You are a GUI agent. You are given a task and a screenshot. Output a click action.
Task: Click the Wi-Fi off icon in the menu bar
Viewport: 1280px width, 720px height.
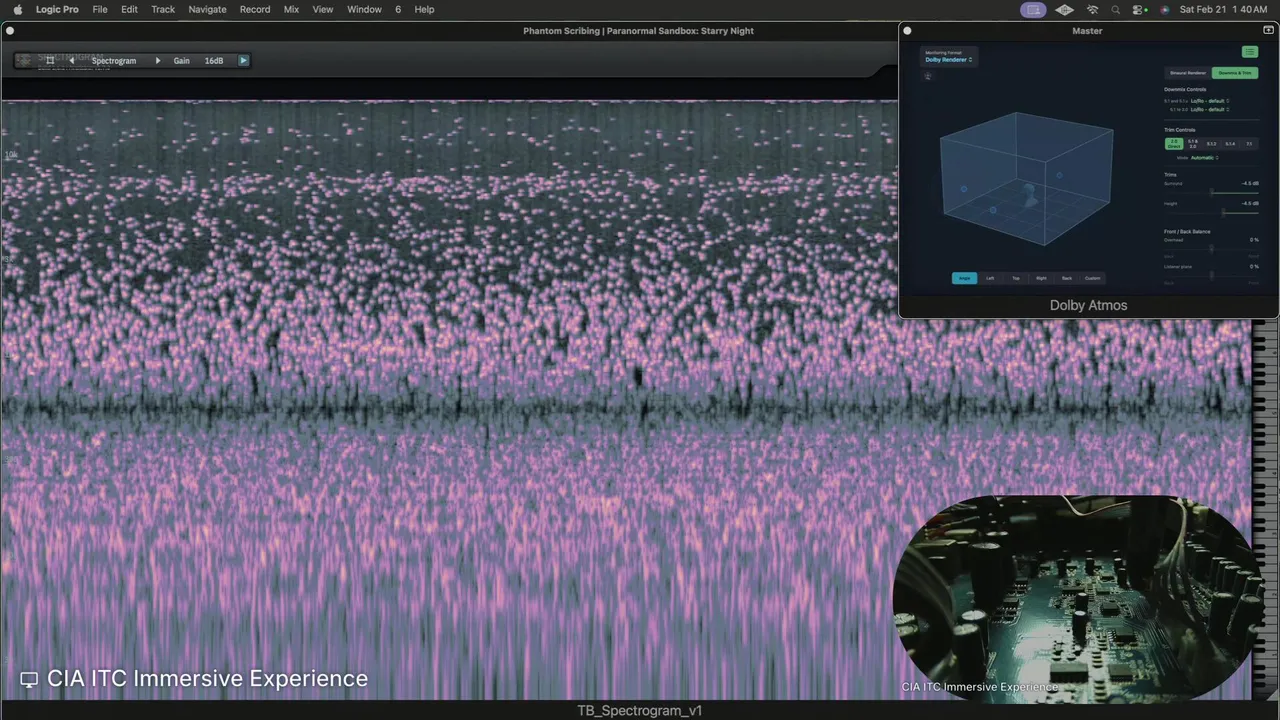click(1092, 9)
